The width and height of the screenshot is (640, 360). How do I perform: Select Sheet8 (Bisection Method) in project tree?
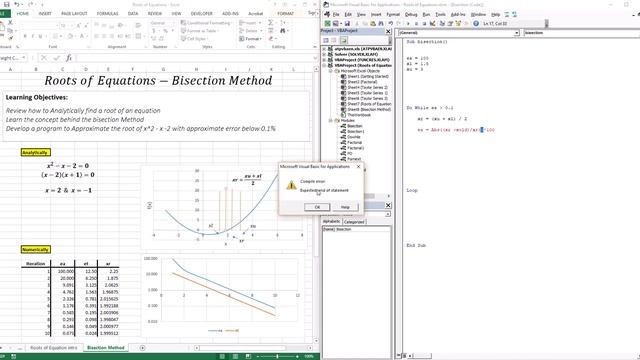pos(366,109)
